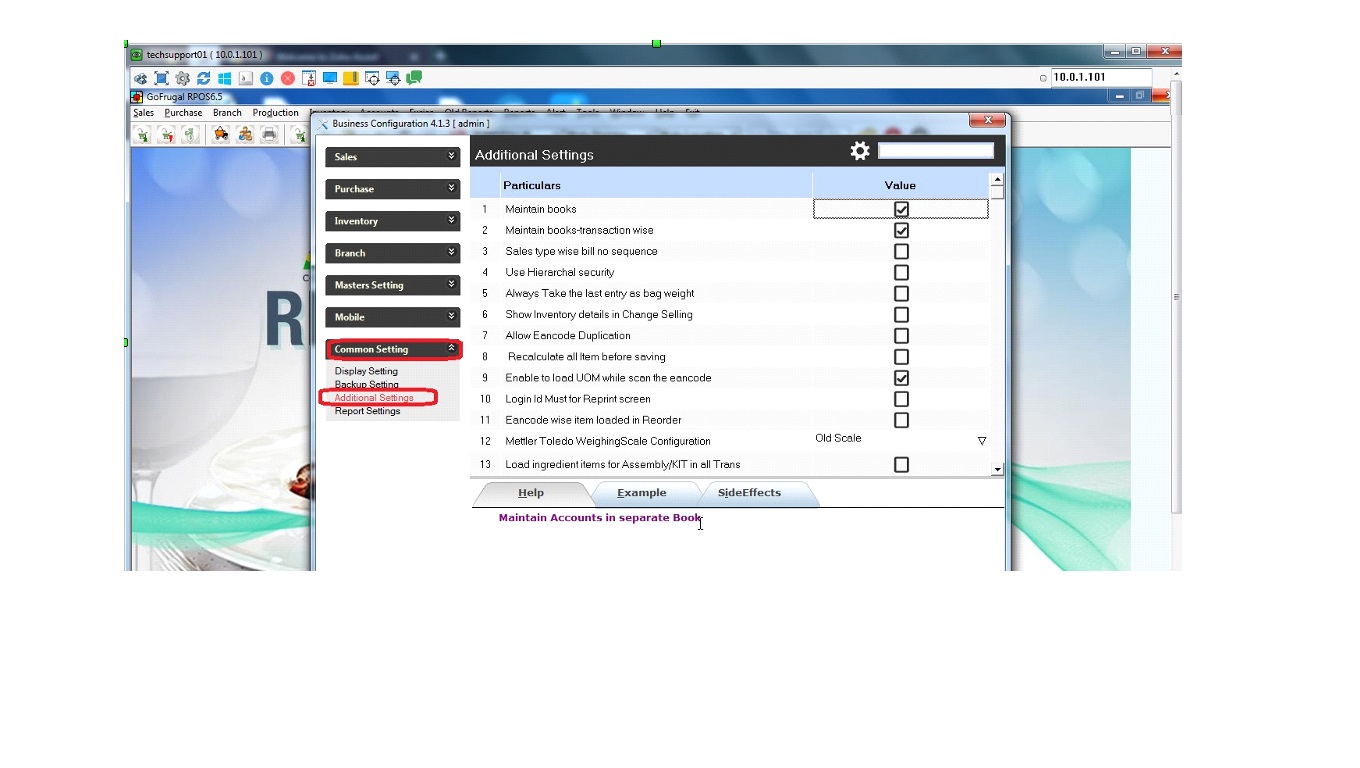Expand the Masters Setting section
The height and width of the screenshot is (768, 1360).
click(393, 285)
